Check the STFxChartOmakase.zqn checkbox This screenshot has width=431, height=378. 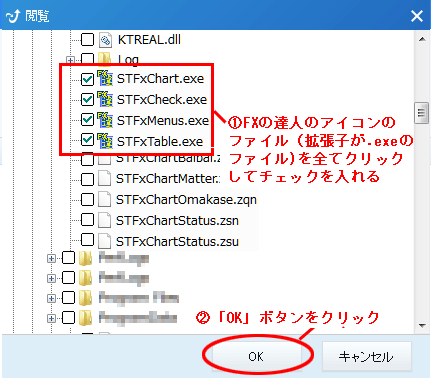[87, 199]
